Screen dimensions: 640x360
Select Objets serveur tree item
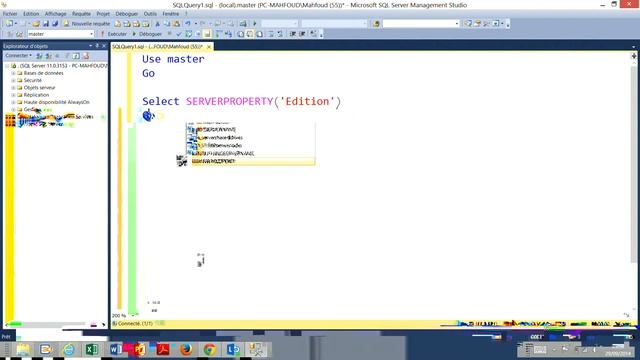[x=39, y=88]
